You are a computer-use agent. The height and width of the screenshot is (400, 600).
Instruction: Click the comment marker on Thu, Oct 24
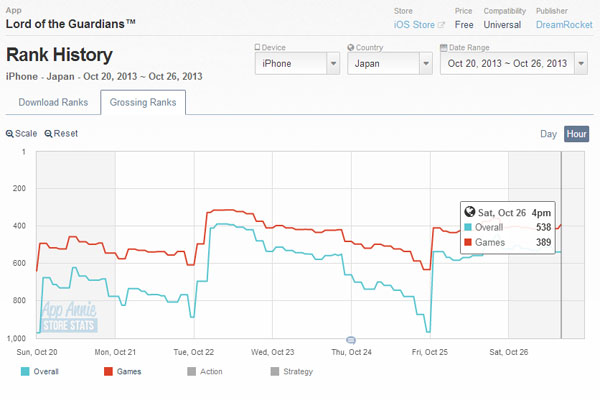coord(351,340)
